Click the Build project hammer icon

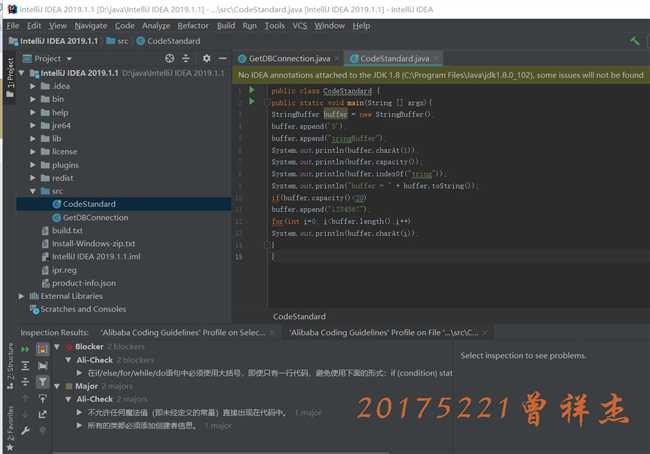pyautogui.click(x=635, y=41)
